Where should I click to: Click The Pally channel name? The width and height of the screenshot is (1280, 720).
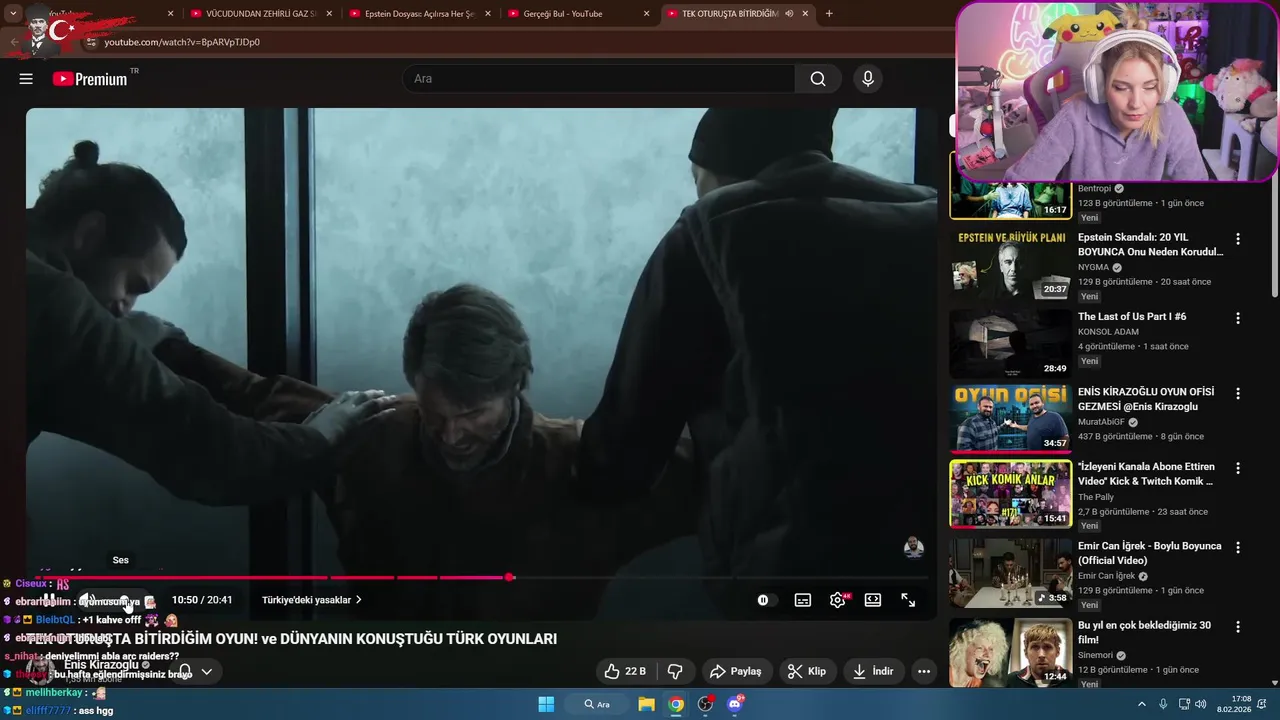coord(1096,497)
